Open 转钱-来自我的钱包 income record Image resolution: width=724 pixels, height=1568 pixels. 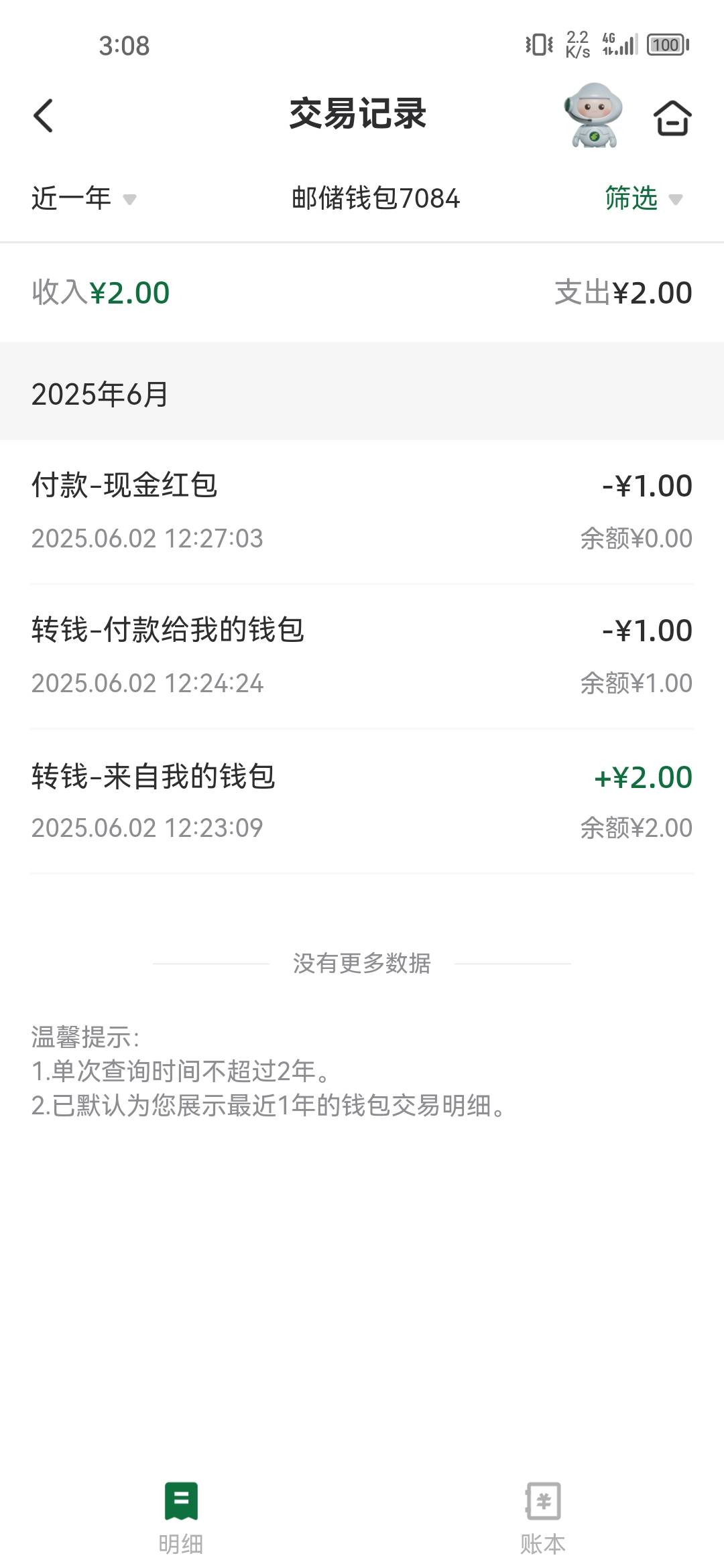coord(362,801)
